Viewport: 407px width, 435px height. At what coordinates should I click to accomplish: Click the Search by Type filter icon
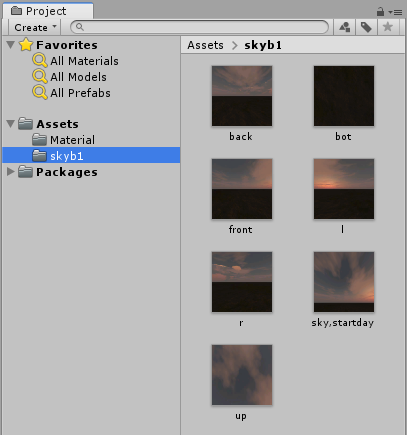pyautogui.click(x=344, y=27)
